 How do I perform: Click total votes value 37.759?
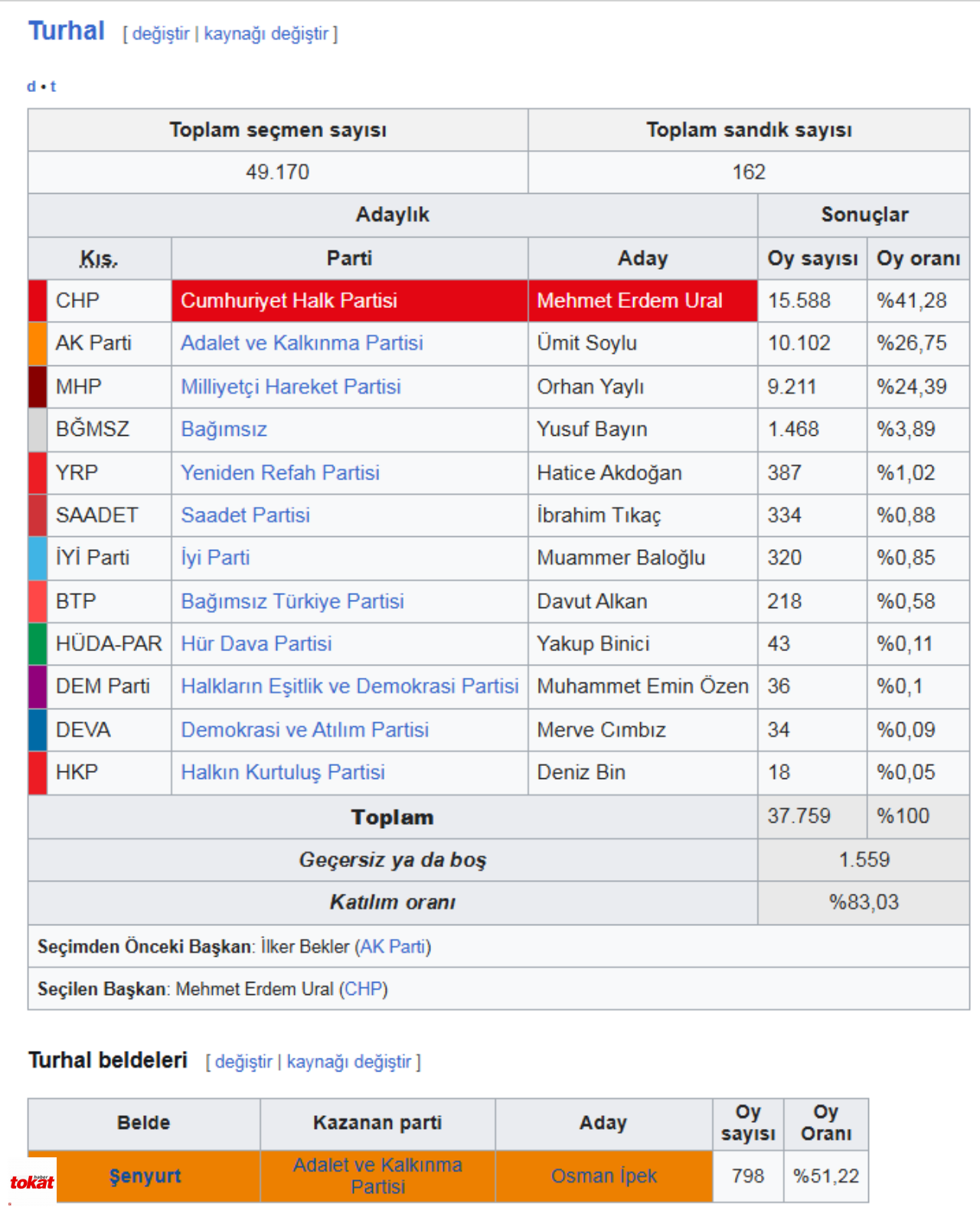tap(799, 816)
